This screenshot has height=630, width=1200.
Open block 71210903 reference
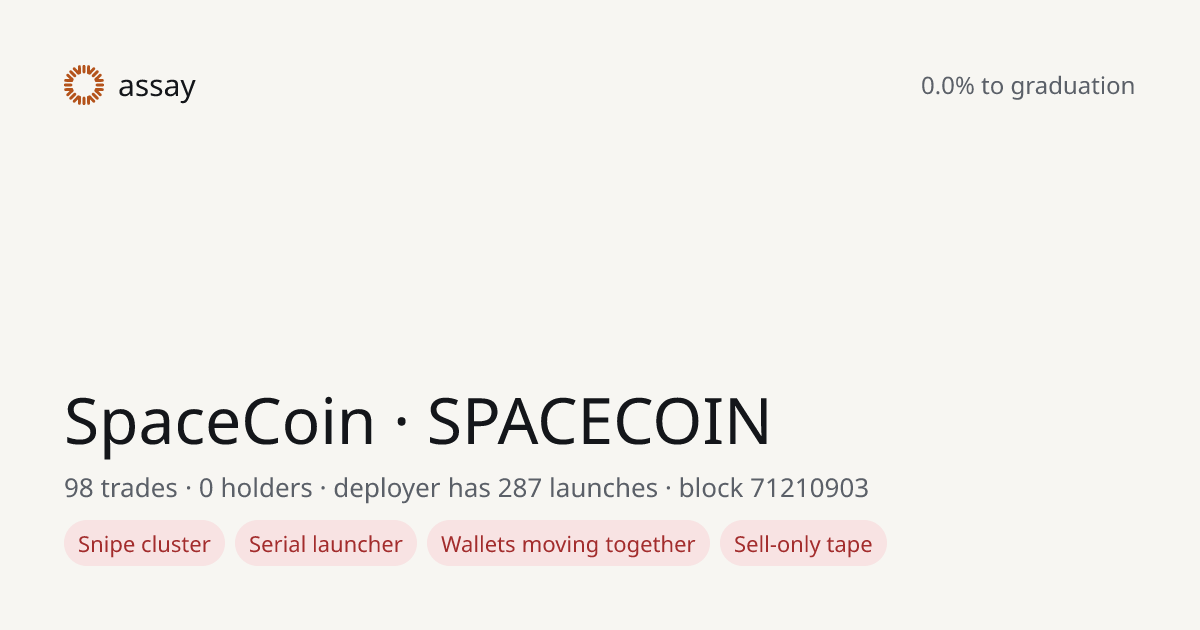pos(774,488)
